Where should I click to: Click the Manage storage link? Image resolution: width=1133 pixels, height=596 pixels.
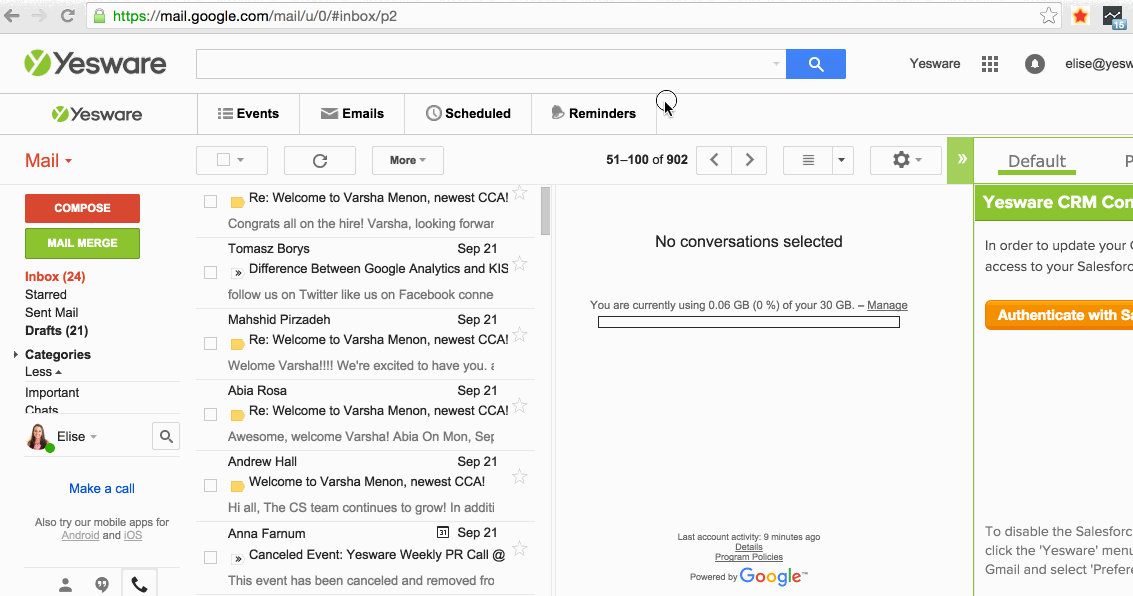click(x=887, y=305)
